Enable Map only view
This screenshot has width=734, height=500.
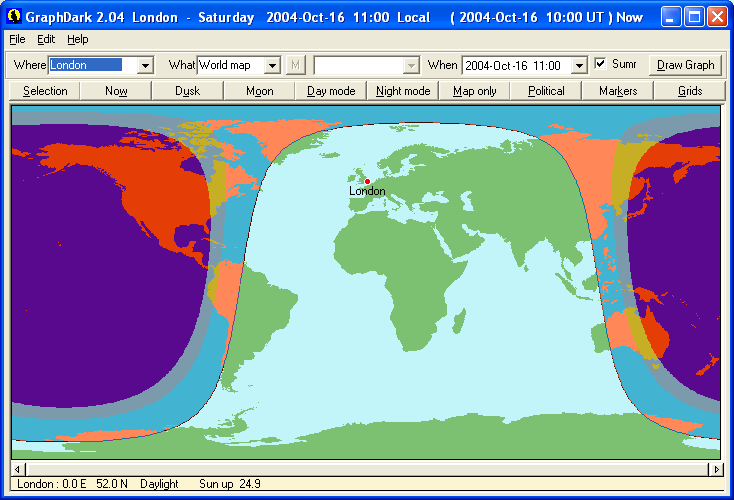tap(475, 91)
